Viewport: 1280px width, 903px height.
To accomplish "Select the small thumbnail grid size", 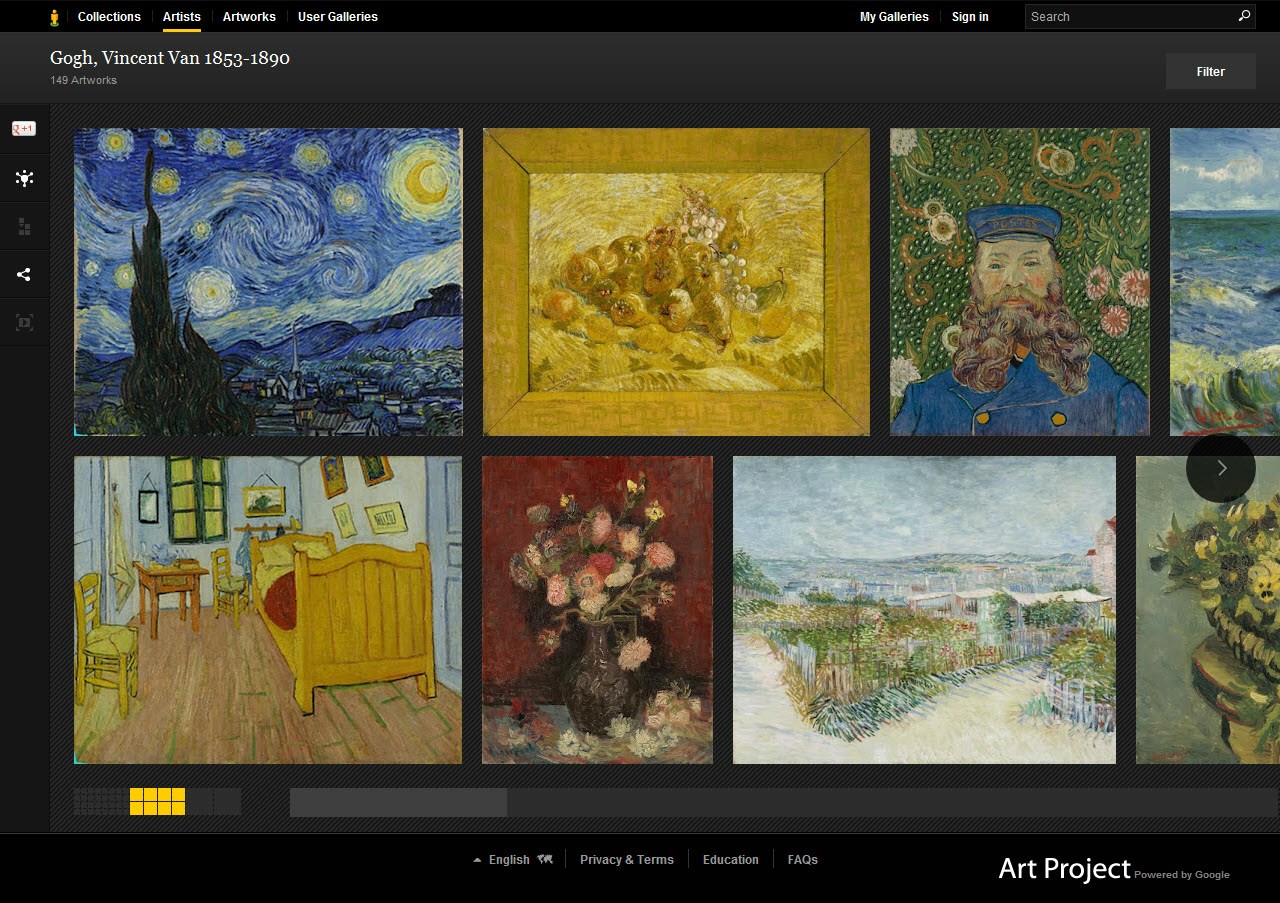I will 101,801.
